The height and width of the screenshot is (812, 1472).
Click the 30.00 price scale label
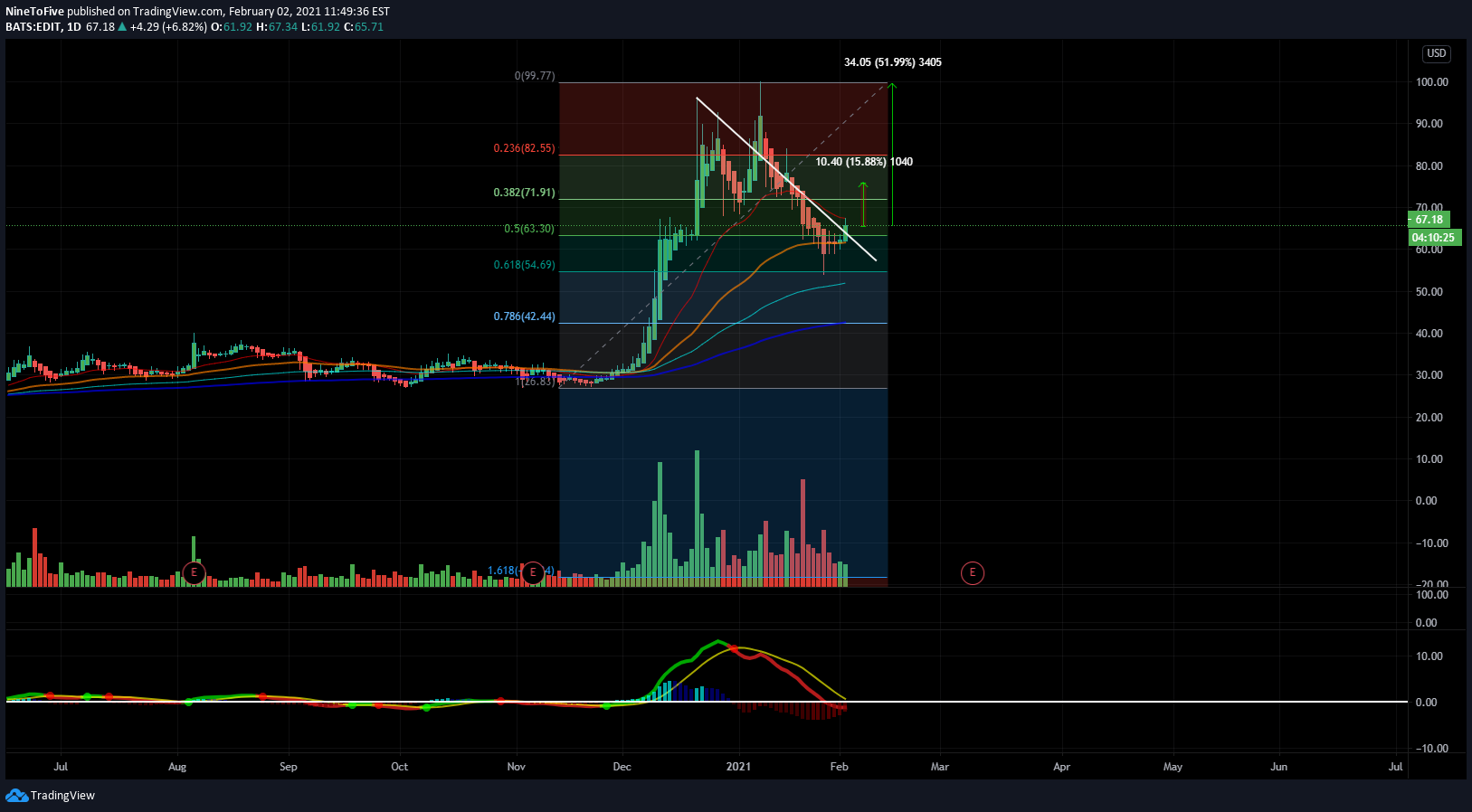1429,375
